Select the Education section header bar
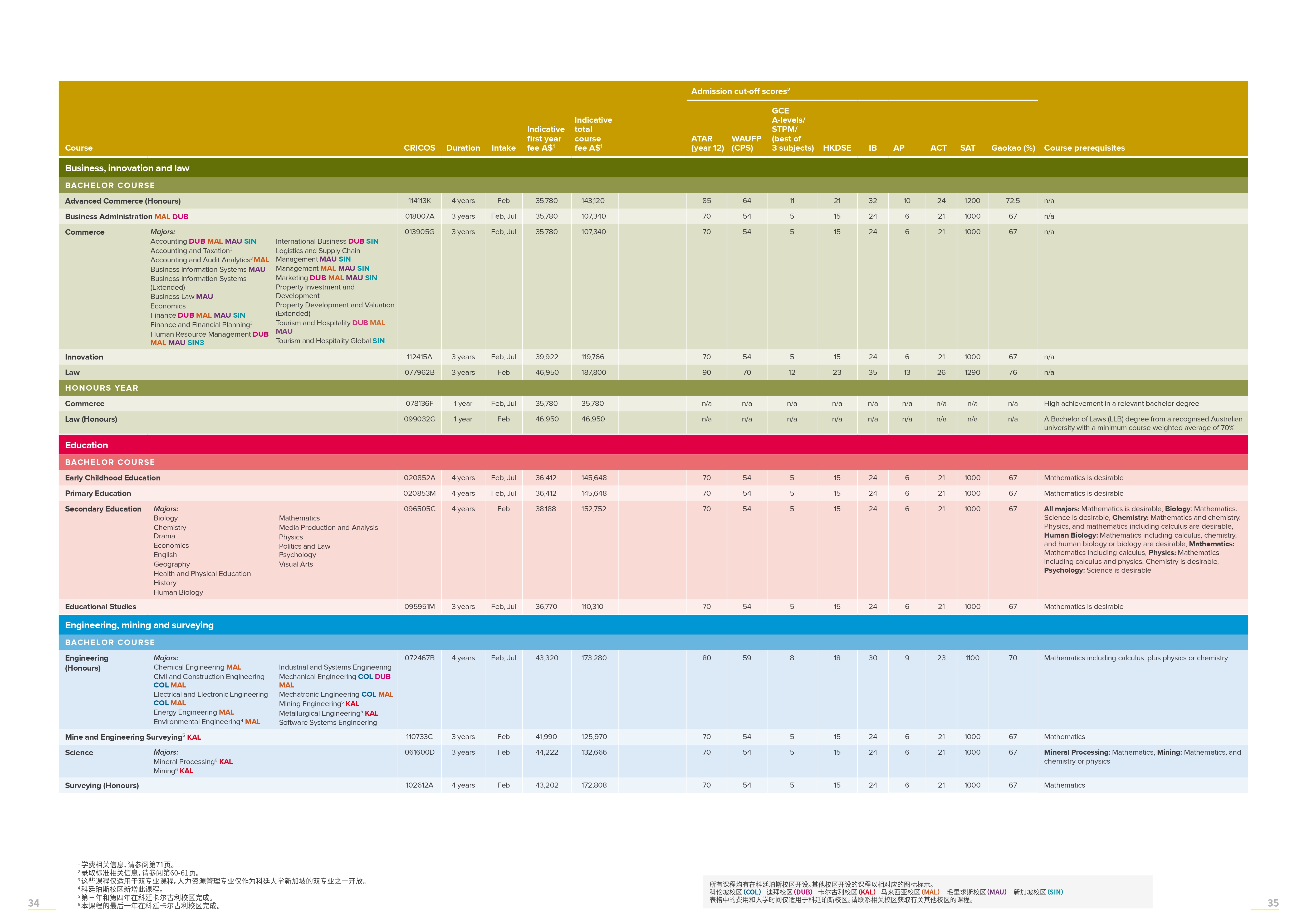The height and width of the screenshot is (924, 1307). 86,445
